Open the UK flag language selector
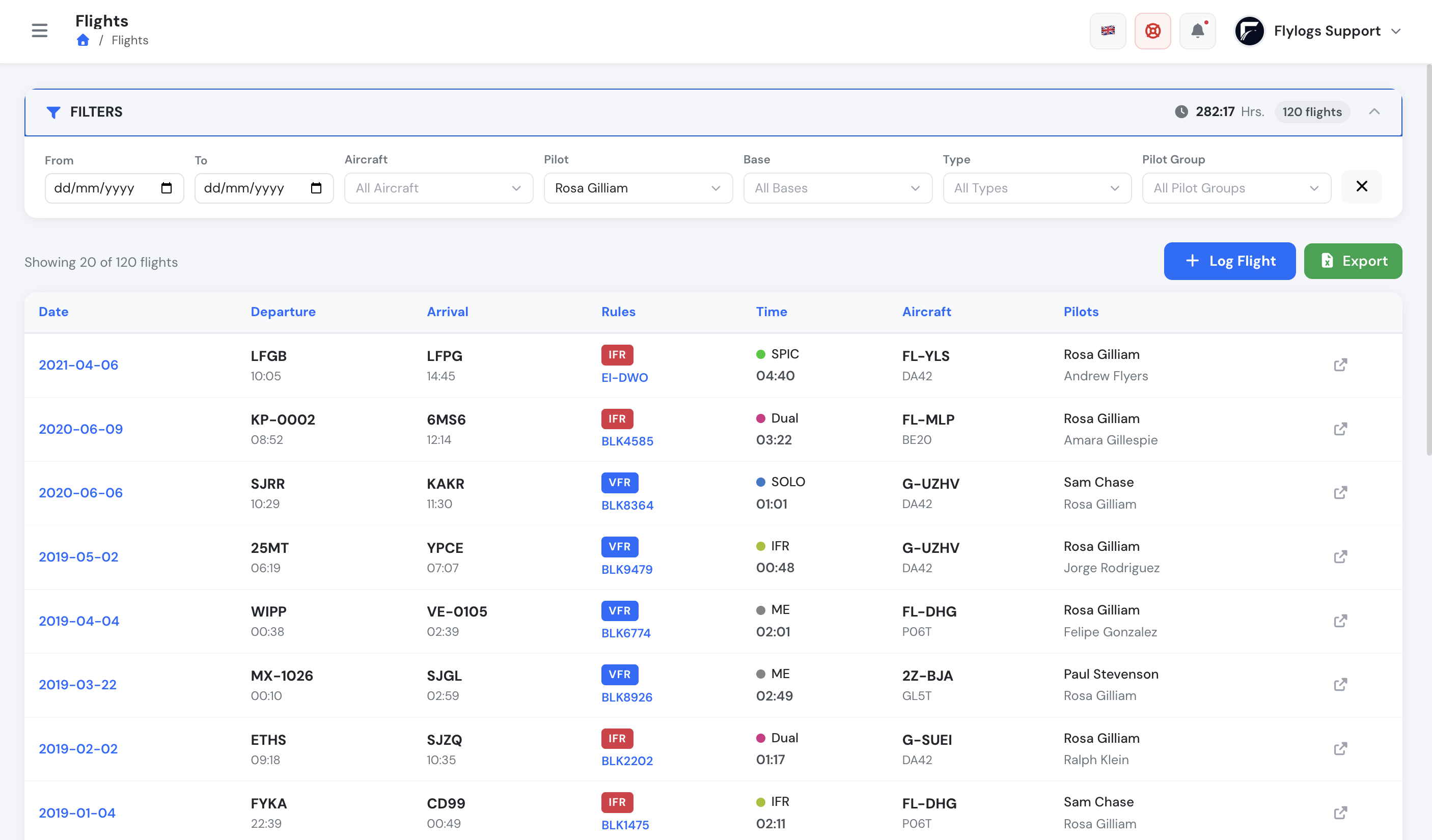 click(x=1108, y=31)
